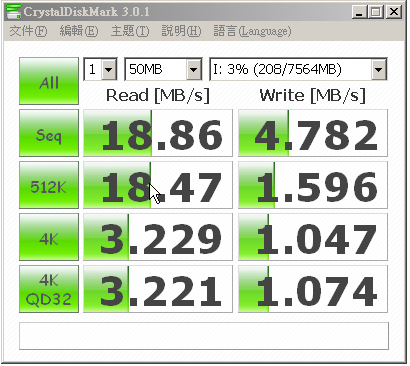Start the 512K test

point(49,185)
